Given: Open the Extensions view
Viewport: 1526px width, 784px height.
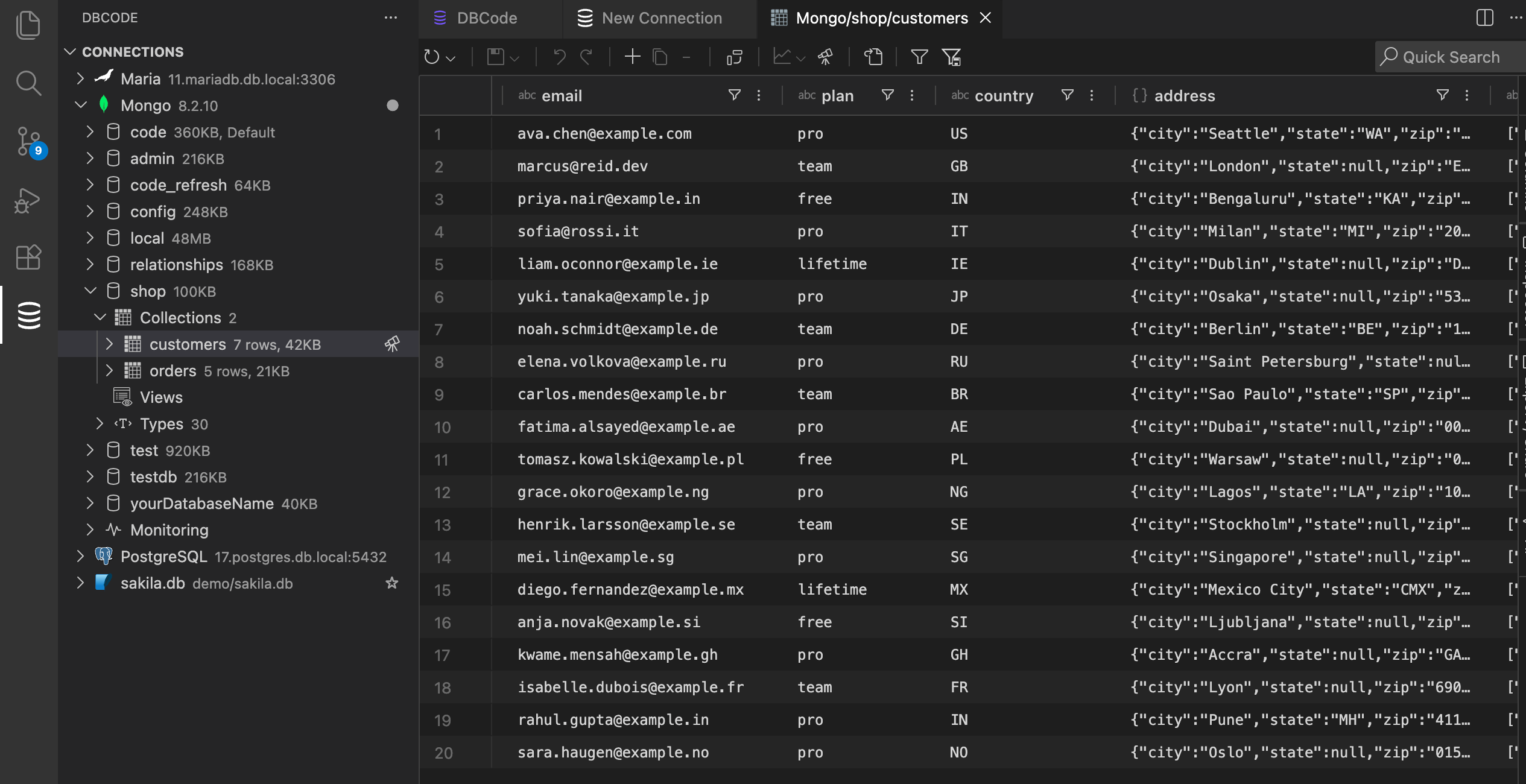Looking at the screenshot, I should click(x=28, y=258).
